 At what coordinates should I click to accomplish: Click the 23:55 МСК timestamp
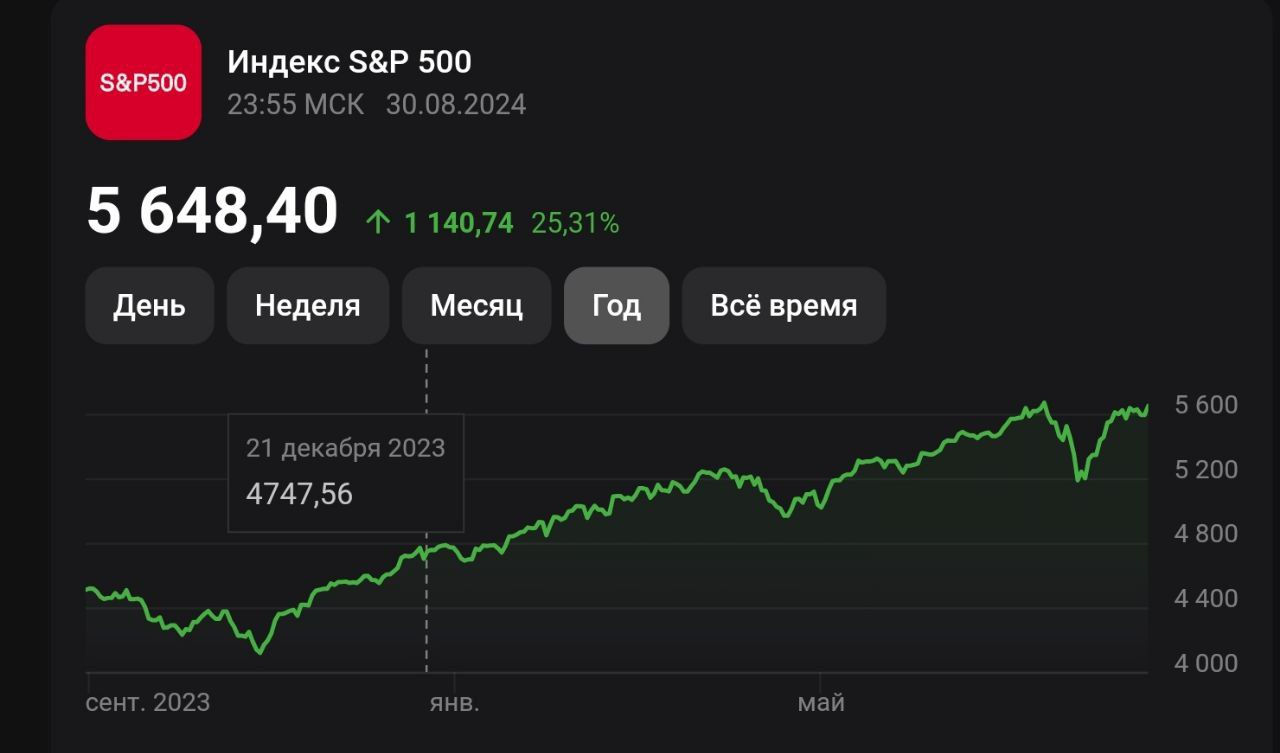(x=295, y=104)
